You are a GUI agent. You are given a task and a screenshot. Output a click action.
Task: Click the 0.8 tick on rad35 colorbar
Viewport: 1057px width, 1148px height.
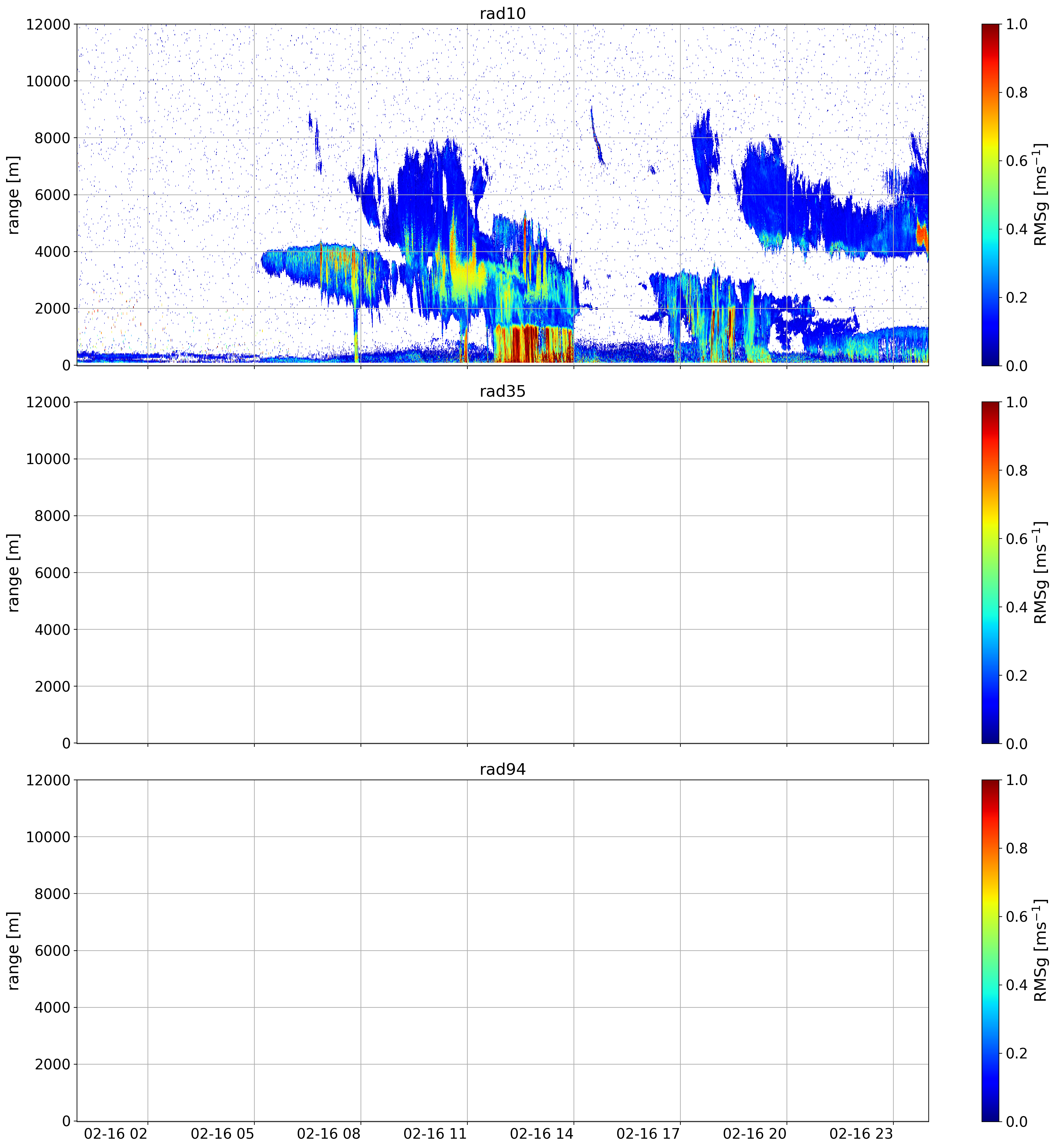coord(1017,470)
